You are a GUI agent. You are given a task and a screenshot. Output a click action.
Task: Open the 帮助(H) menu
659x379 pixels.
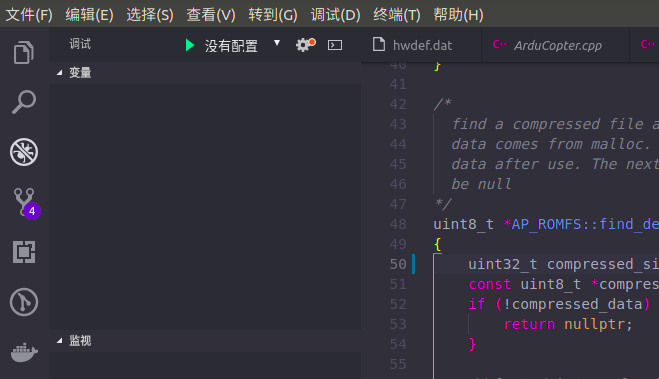pyautogui.click(x=459, y=15)
